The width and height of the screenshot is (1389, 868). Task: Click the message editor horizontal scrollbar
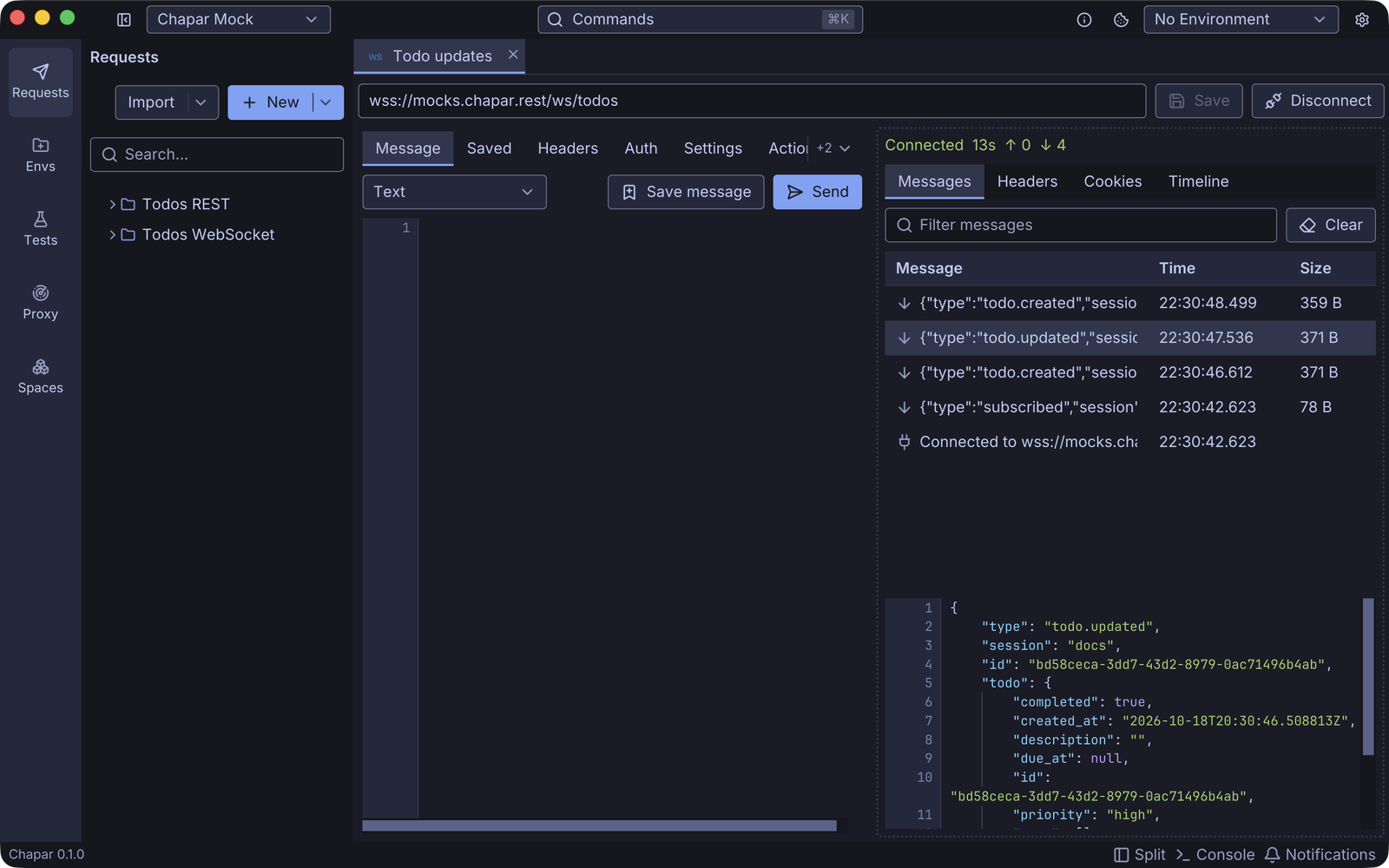599,825
